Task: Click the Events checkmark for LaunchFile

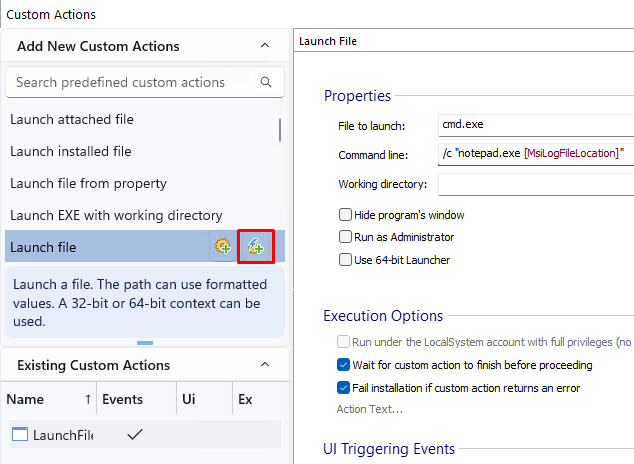Action: [135, 434]
